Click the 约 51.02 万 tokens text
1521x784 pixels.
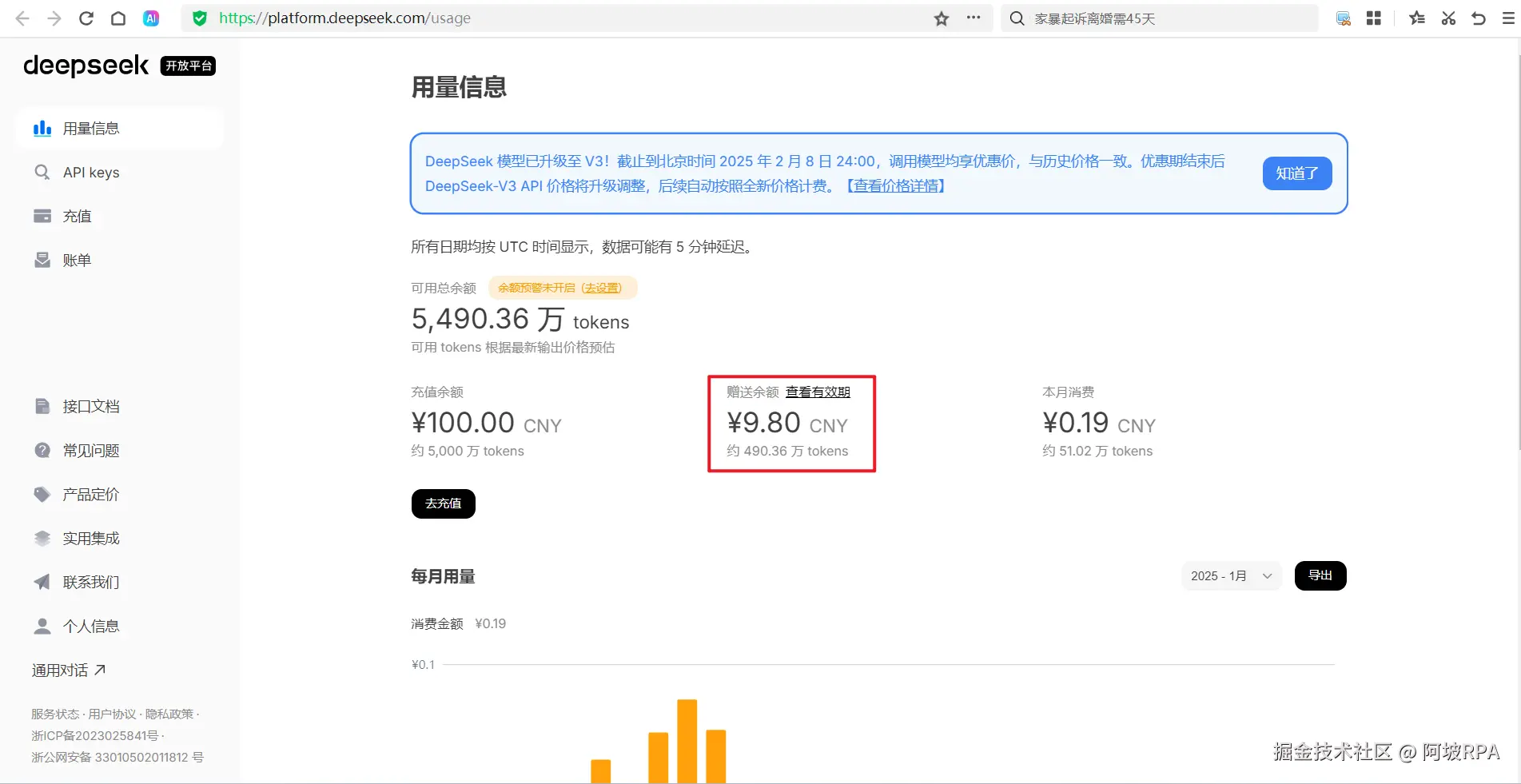[1097, 452]
